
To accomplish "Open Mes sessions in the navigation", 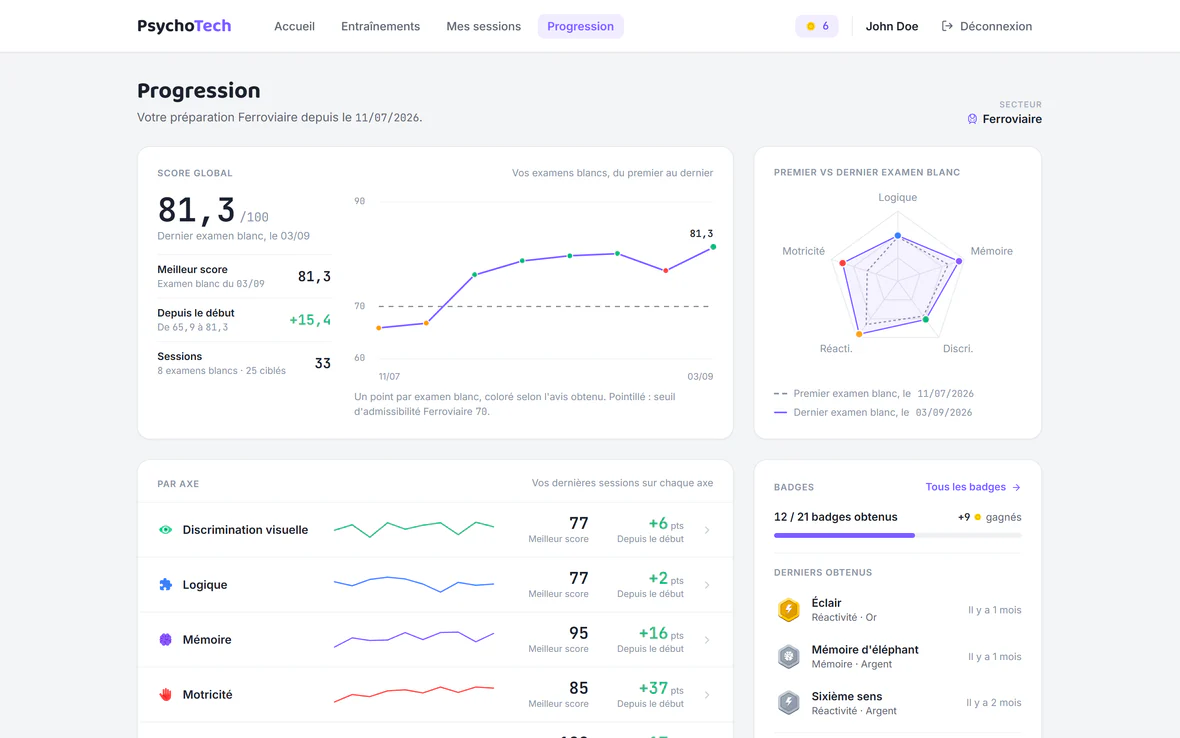I will coord(483,26).
